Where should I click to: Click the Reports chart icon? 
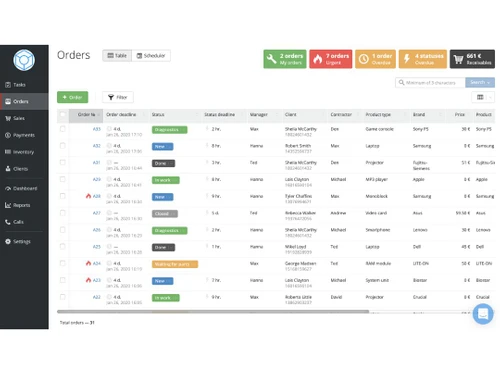click(x=8, y=205)
